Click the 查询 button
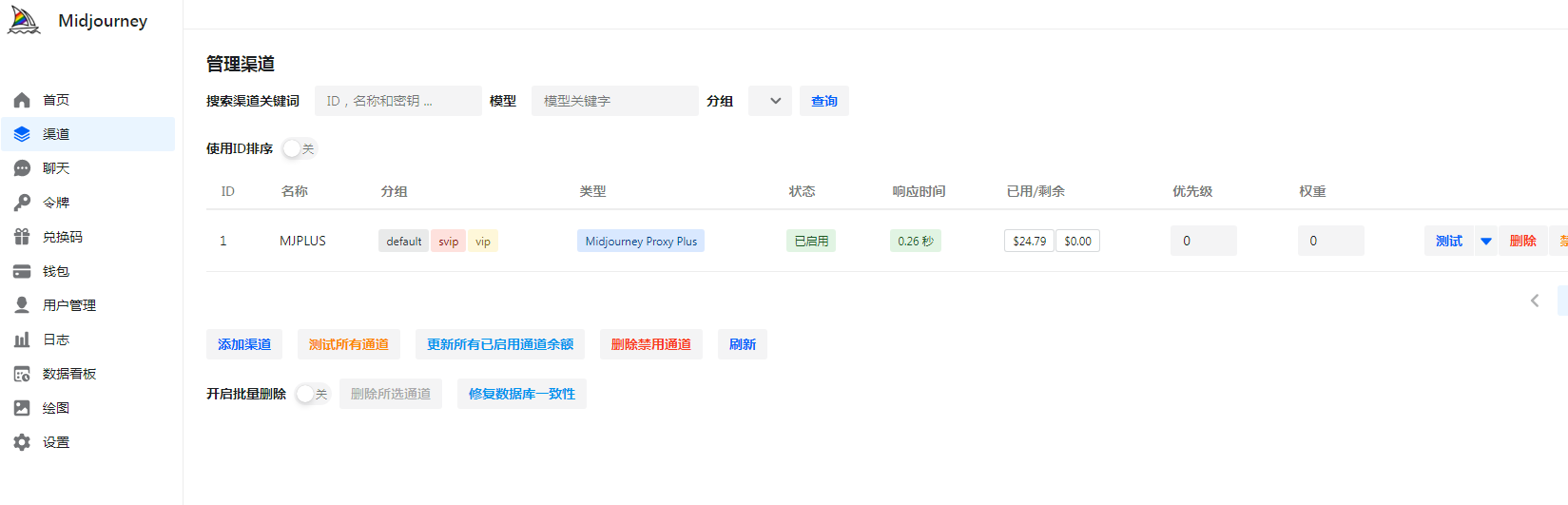The width and height of the screenshot is (1568, 505). 824,101
